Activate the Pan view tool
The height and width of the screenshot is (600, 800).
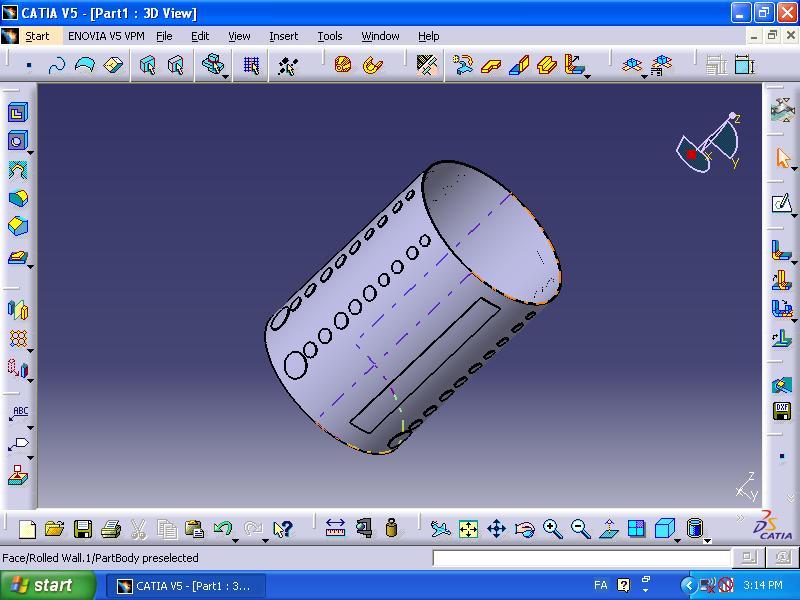(x=496, y=529)
